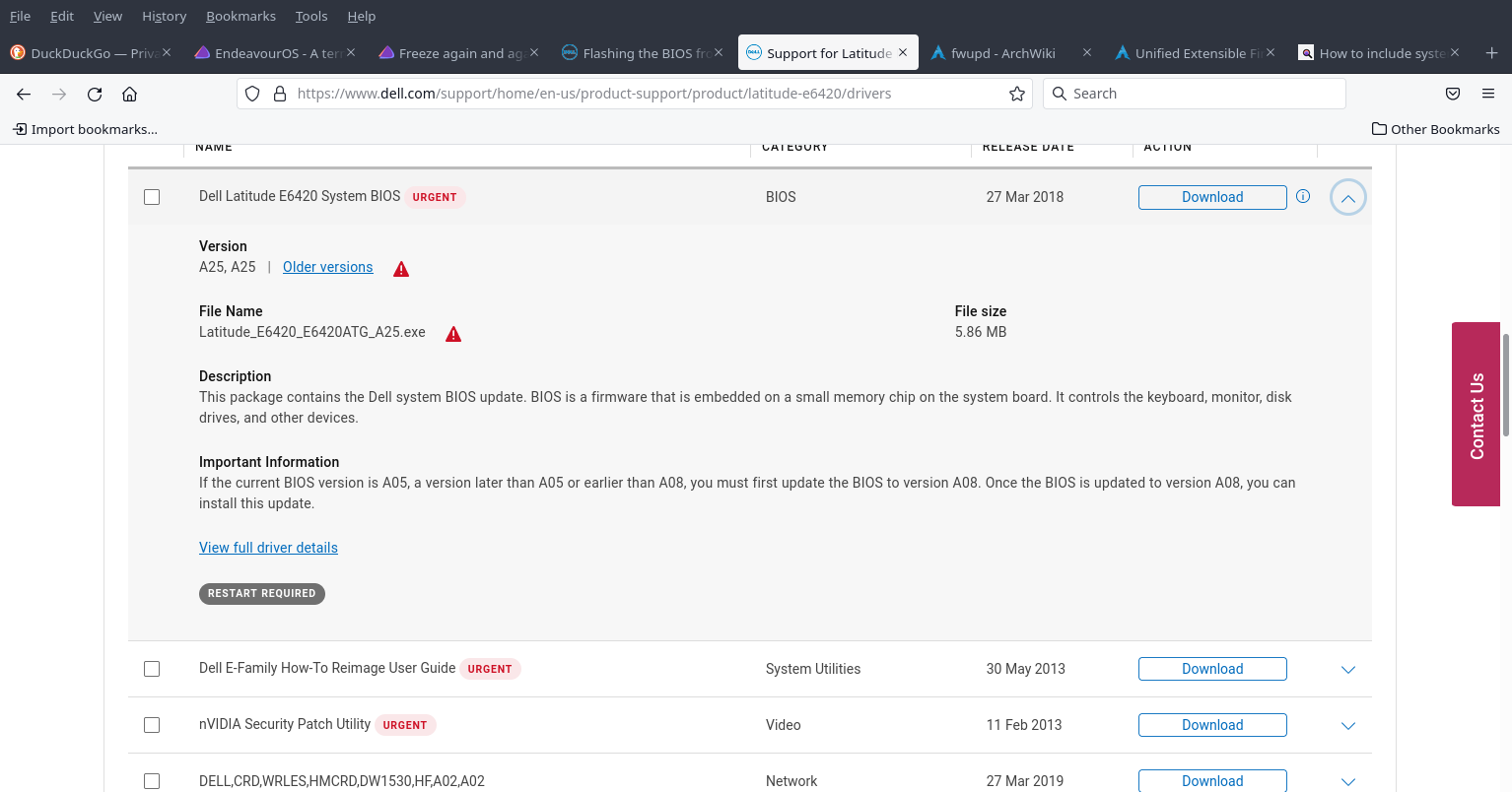1512x792 pixels.
Task: Open the Tools menu
Action: point(311,16)
